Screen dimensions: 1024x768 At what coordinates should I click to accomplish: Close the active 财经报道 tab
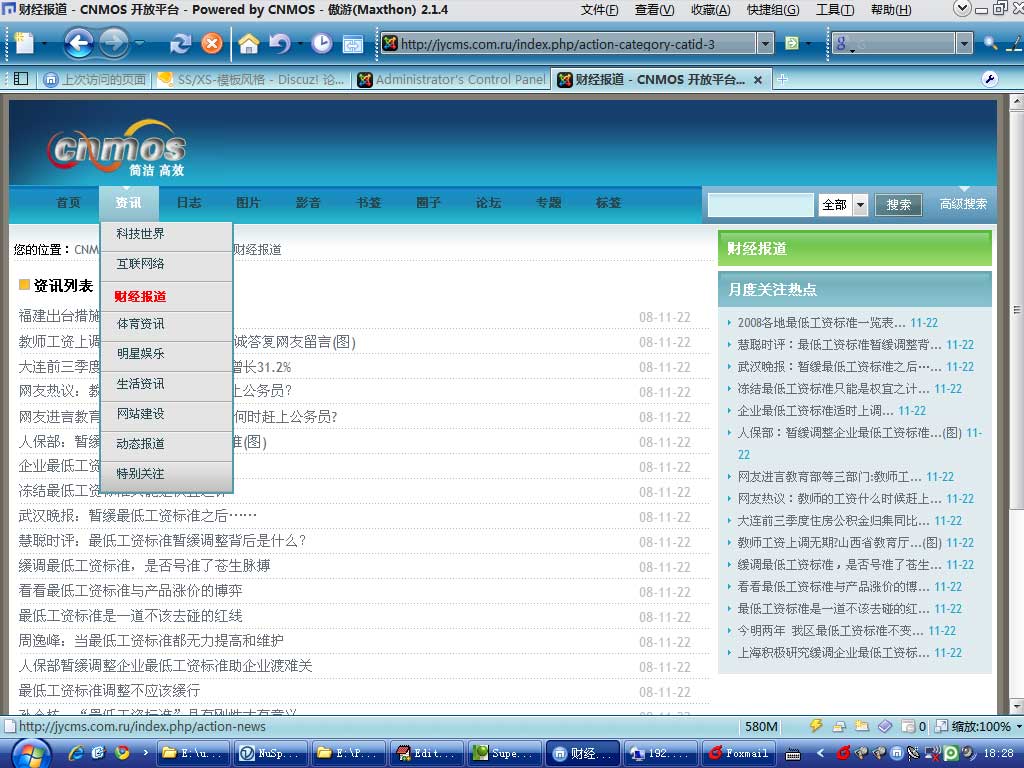[x=757, y=79]
